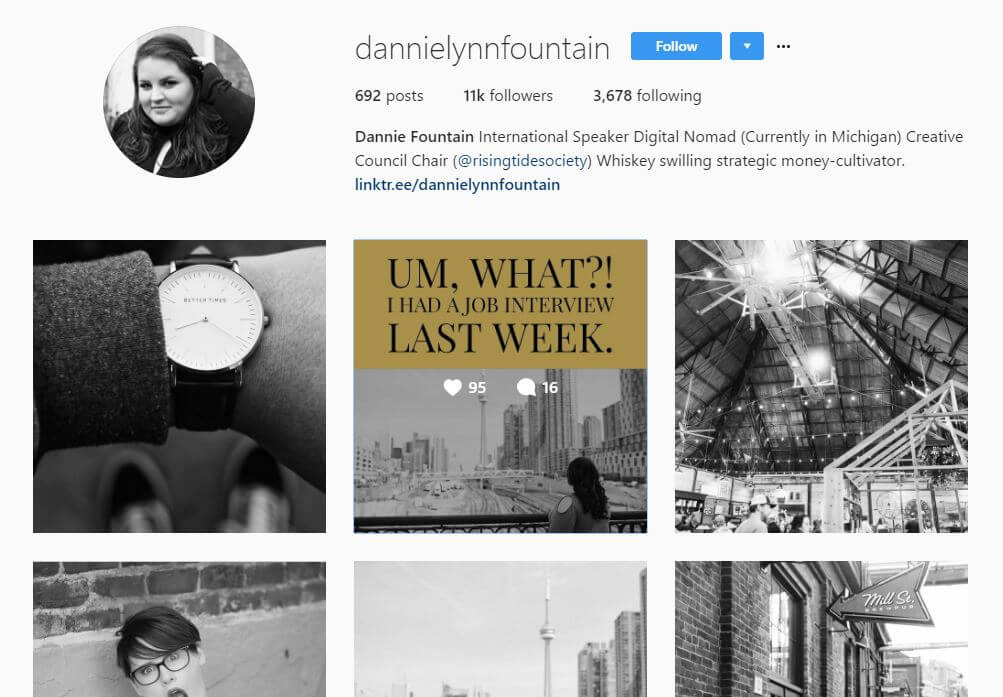View the 11k followers list

(x=508, y=96)
